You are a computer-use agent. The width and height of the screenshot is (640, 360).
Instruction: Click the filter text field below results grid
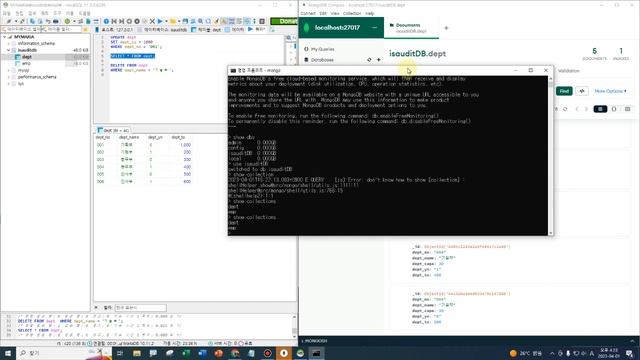click(x=140, y=307)
